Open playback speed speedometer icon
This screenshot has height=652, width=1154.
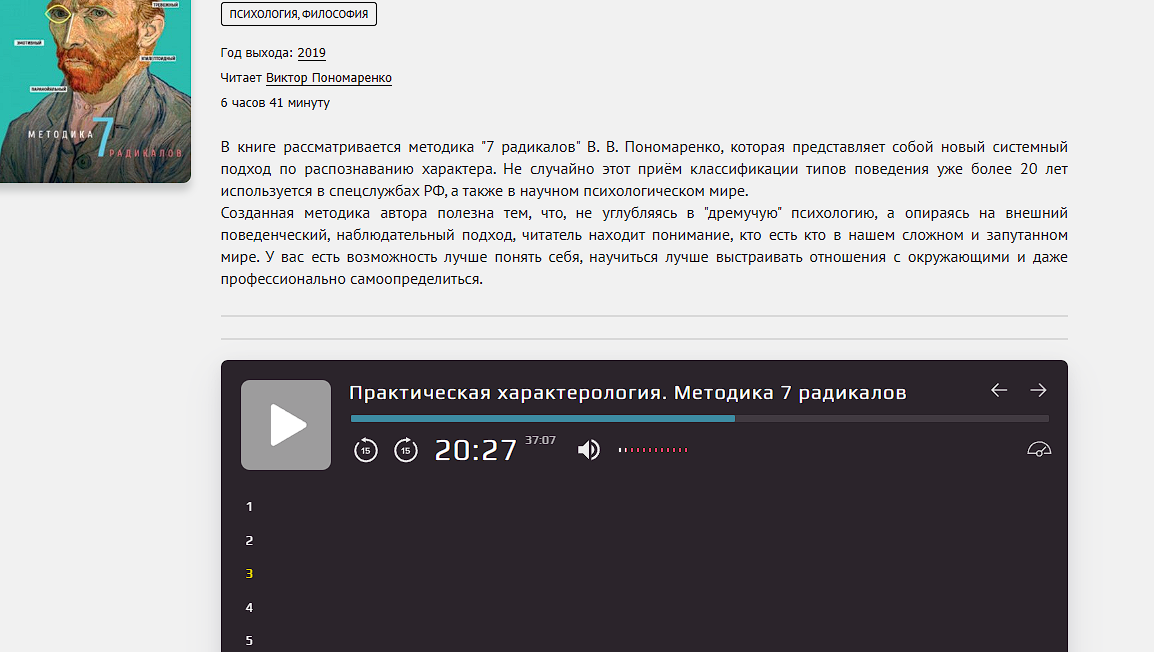[x=1039, y=450]
